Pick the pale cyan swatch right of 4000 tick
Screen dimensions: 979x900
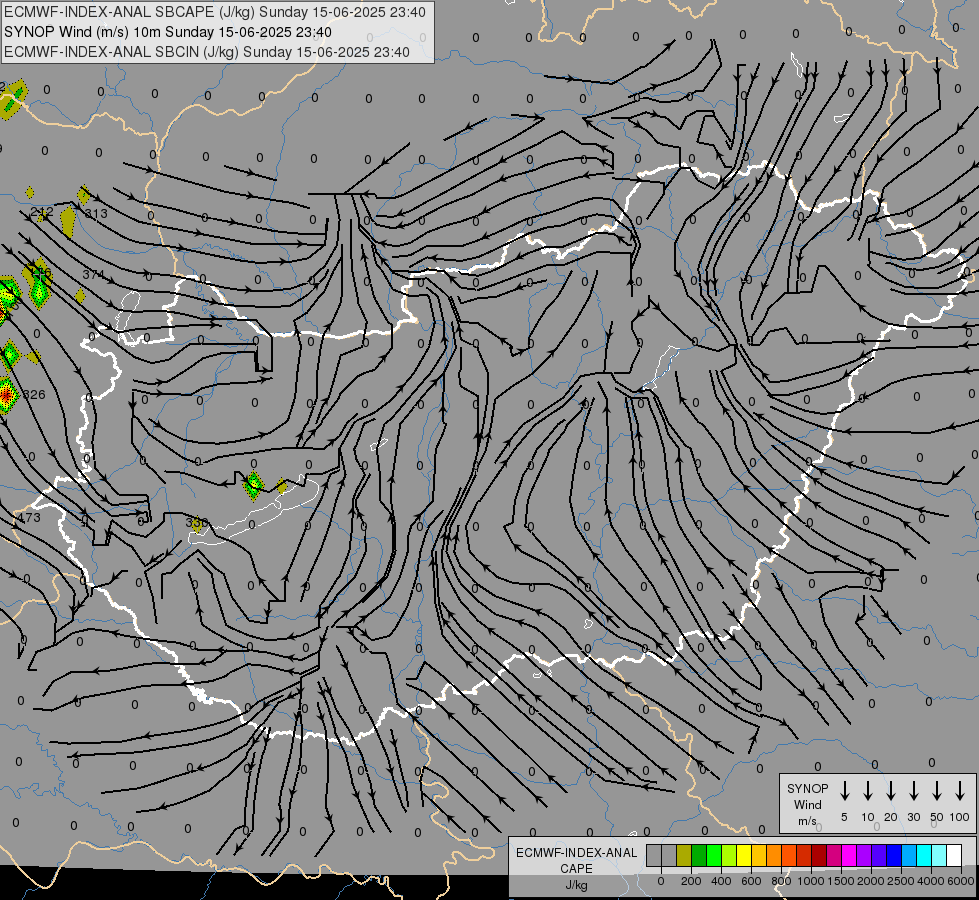(x=939, y=855)
